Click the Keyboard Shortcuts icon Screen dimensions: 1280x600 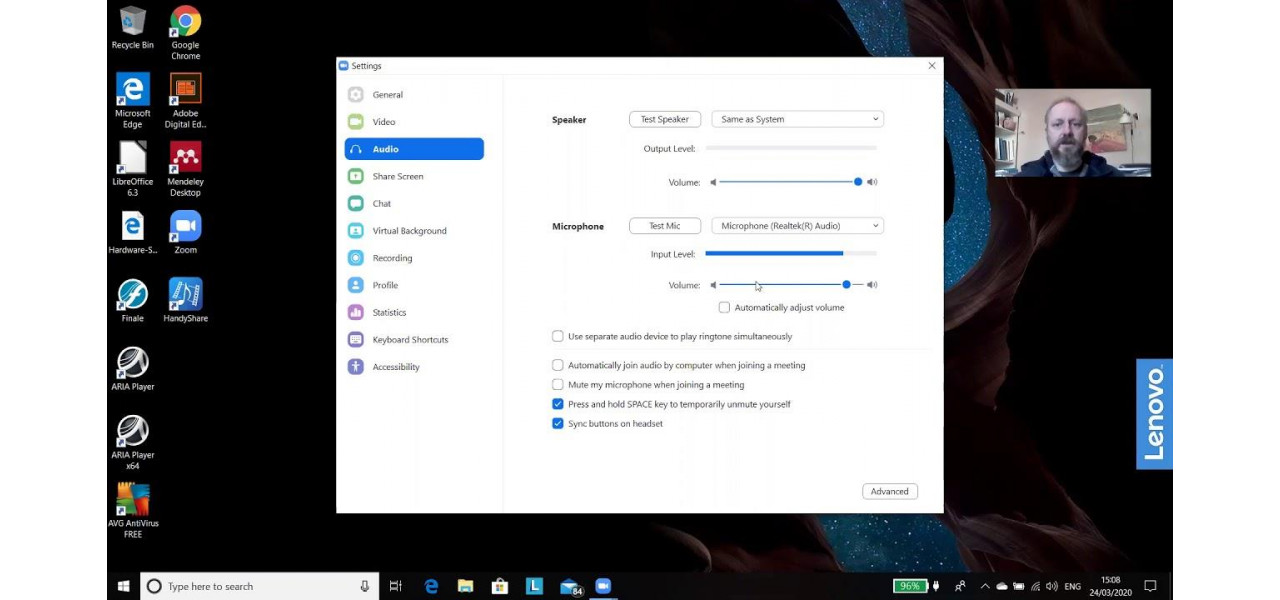point(355,340)
